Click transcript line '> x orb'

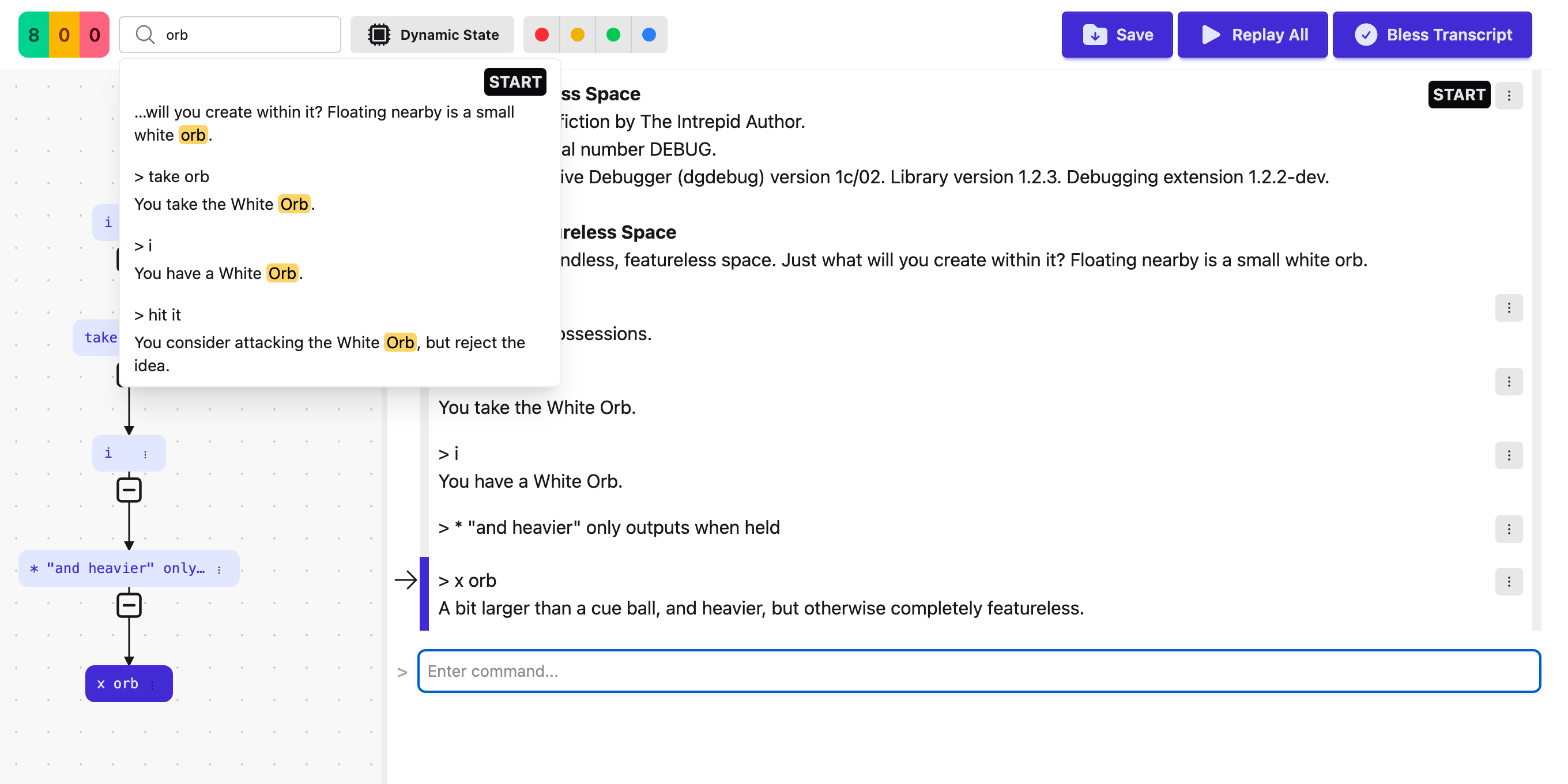click(468, 580)
